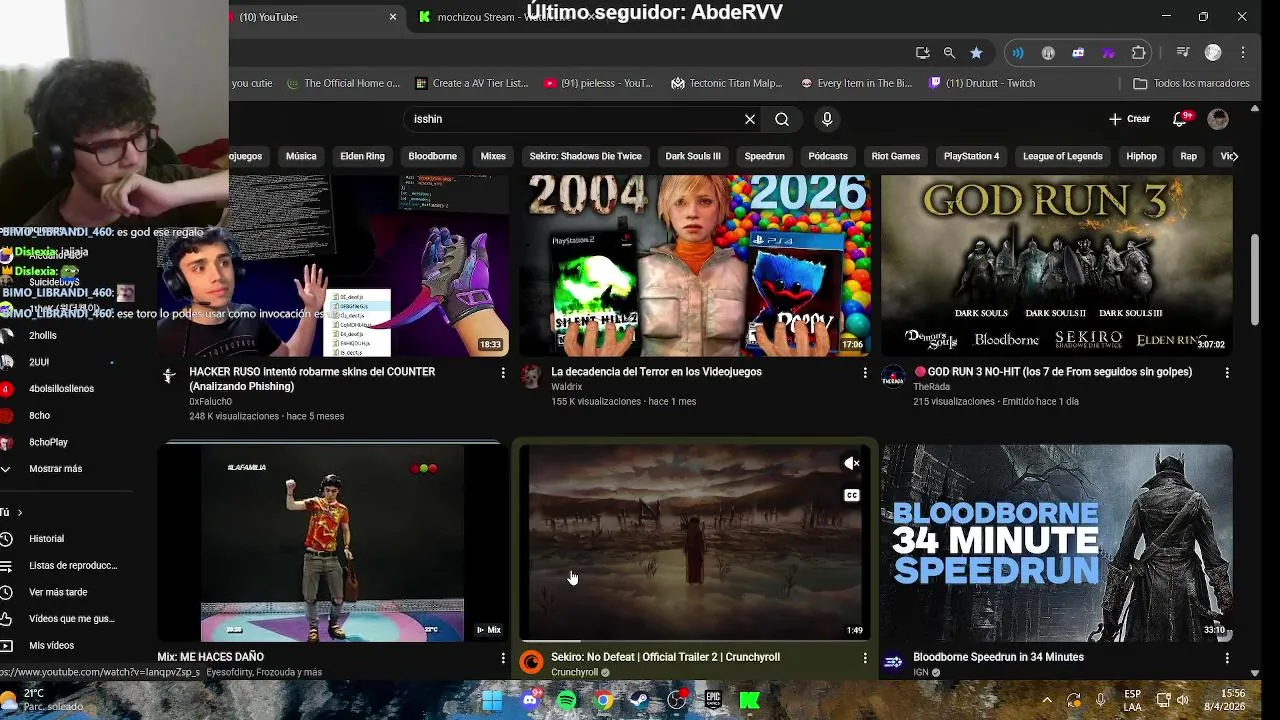Image resolution: width=1280 pixels, height=720 pixels.
Task: Select the Bloodborne category chip
Action: [x=432, y=156]
